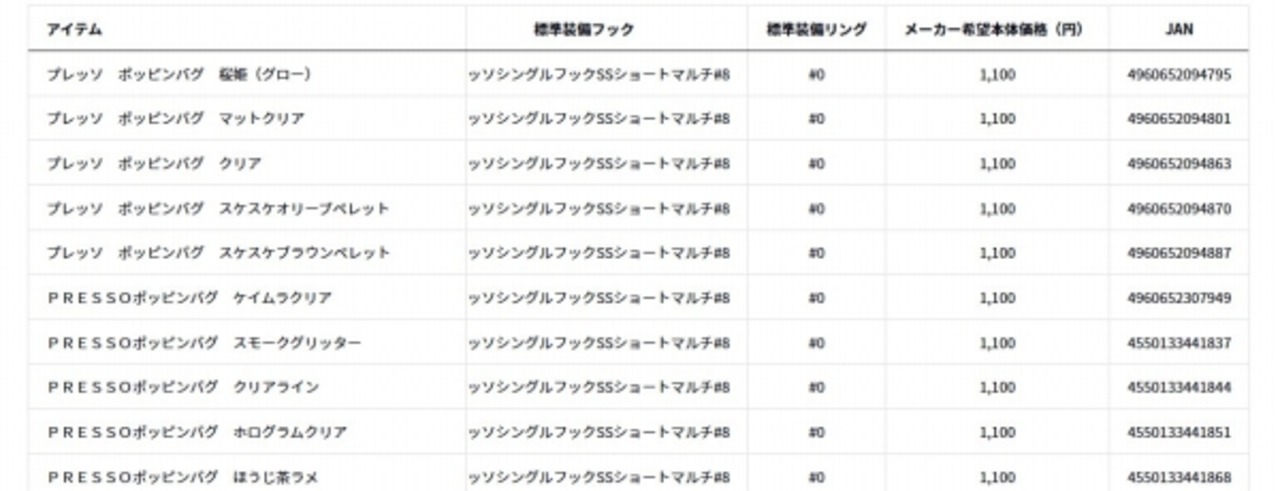Click the スケスケオリーブペレット item cell
The width and height of the screenshot is (1280, 491).
pyautogui.click(x=218, y=209)
